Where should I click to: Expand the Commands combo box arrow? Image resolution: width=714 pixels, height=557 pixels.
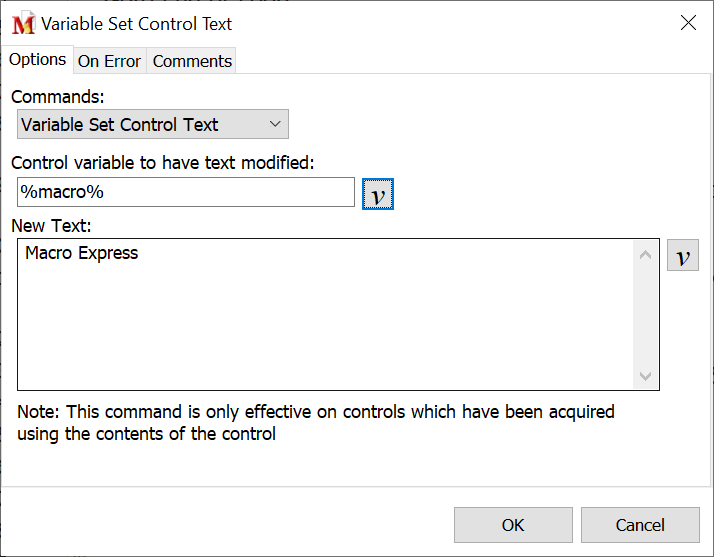pyautogui.click(x=276, y=125)
